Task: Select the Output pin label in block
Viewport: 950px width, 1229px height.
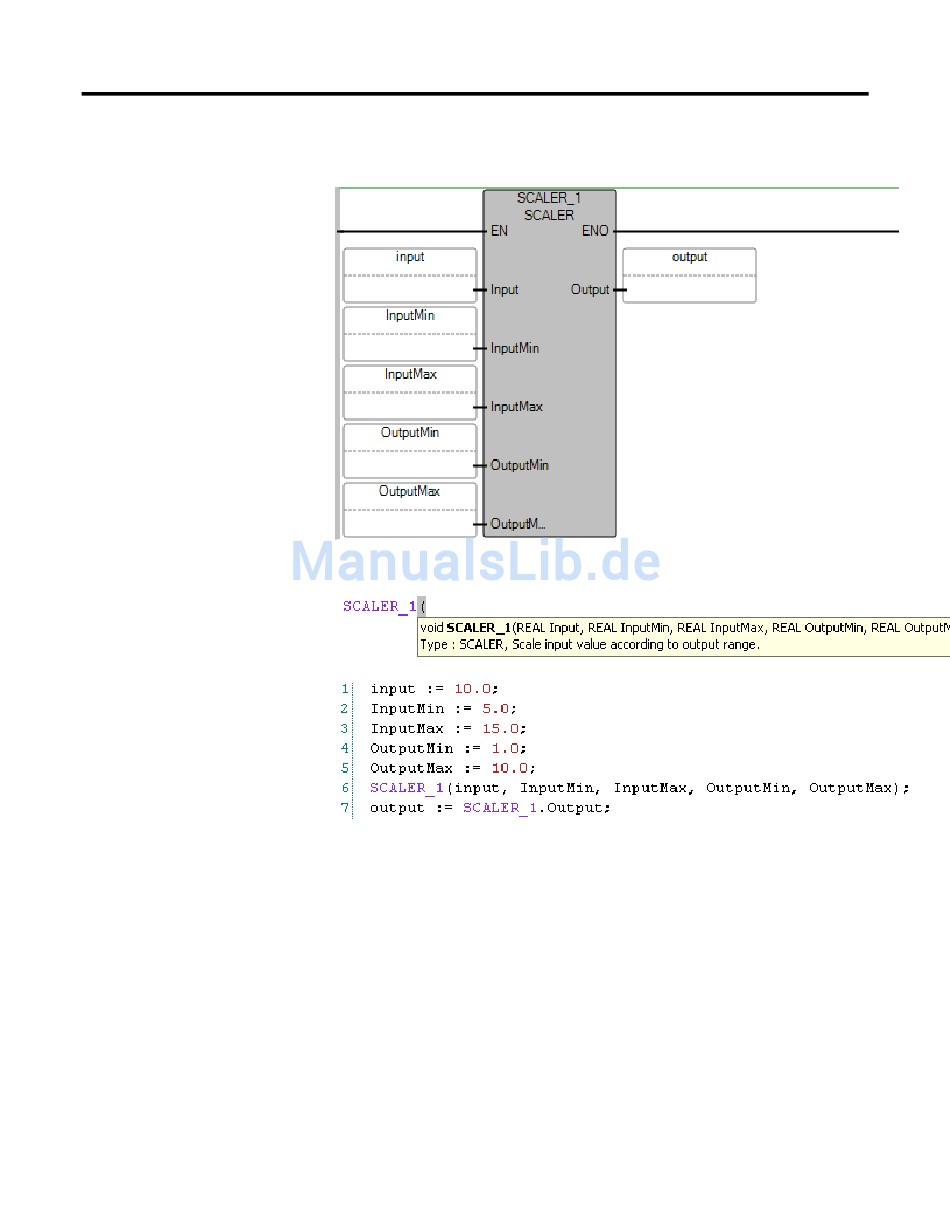Action: (590, 290)
